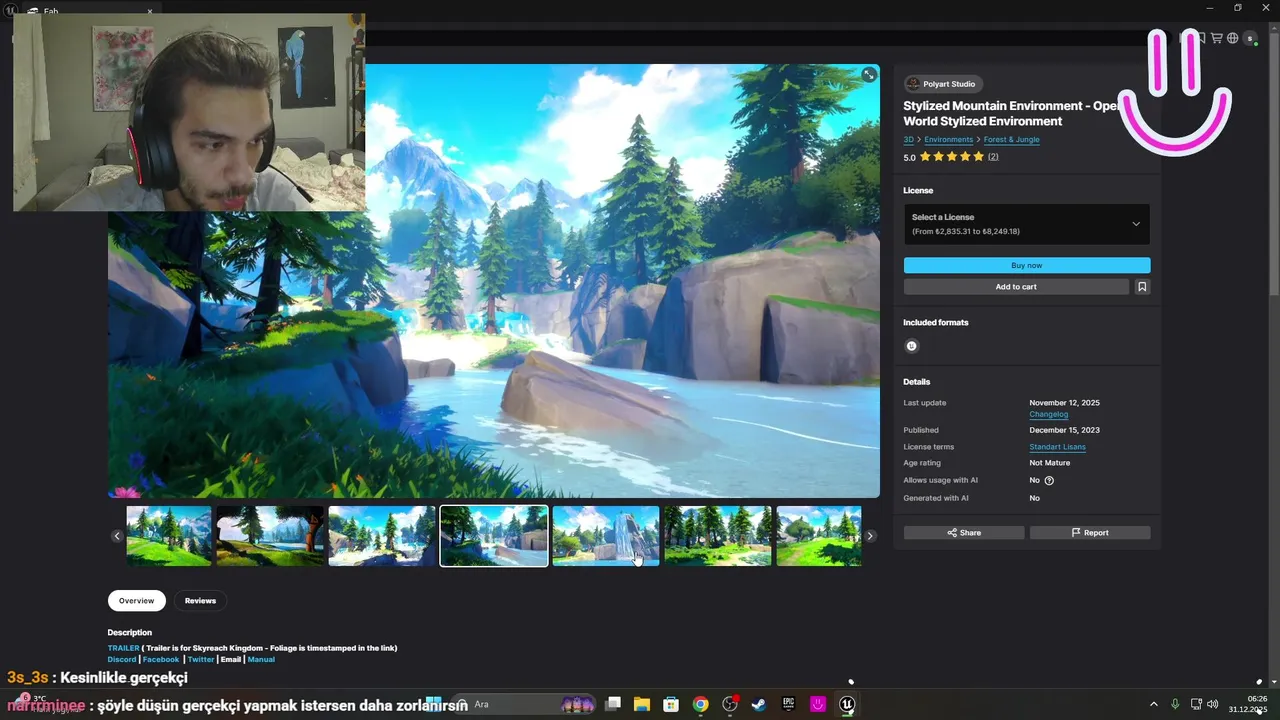This screenshot has height=720, width=1280.
Task: Open the language globe icon
Action: tap(1233, 38)
